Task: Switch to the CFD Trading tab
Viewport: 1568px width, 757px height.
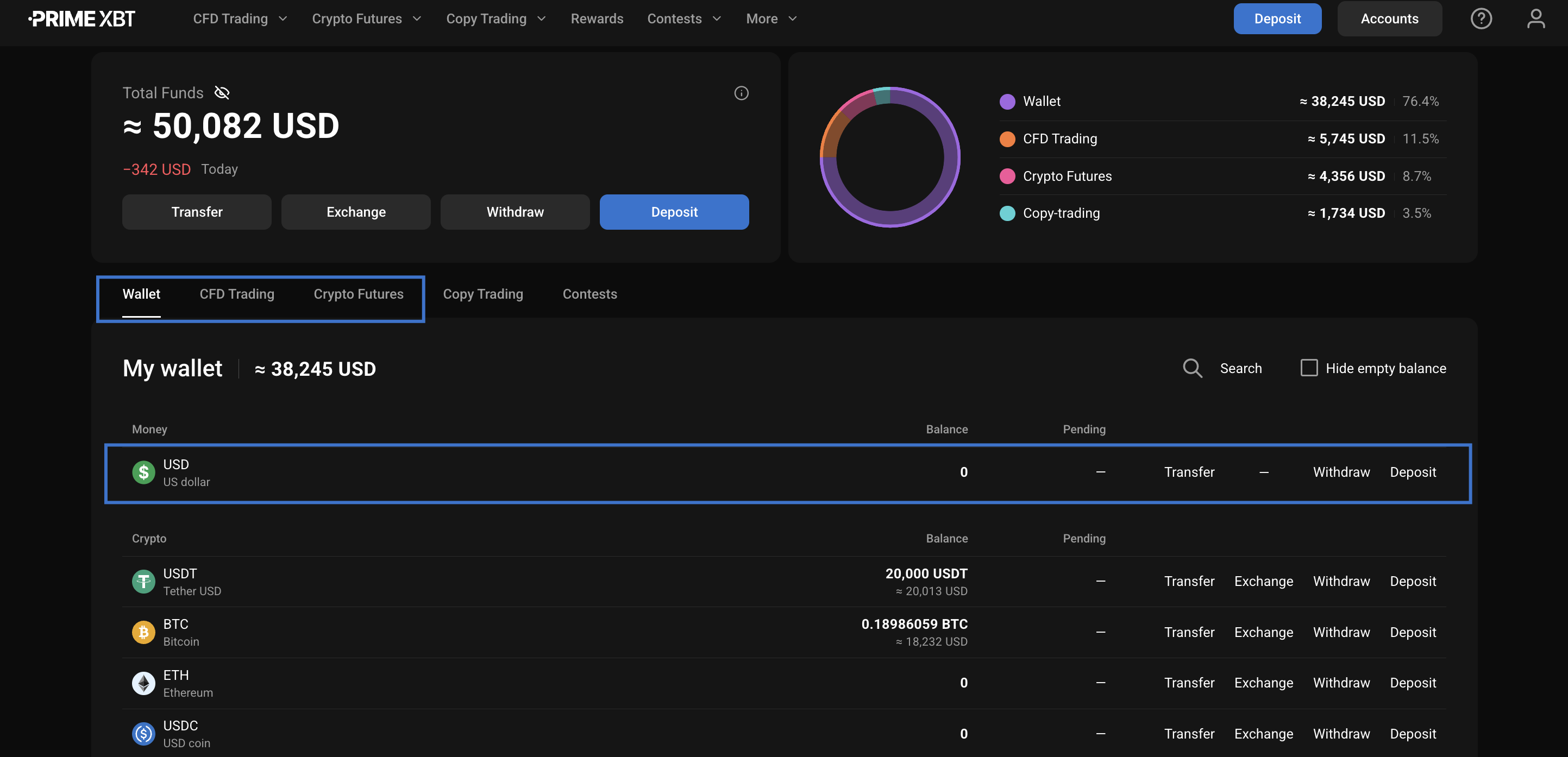Action: [237, 294]
